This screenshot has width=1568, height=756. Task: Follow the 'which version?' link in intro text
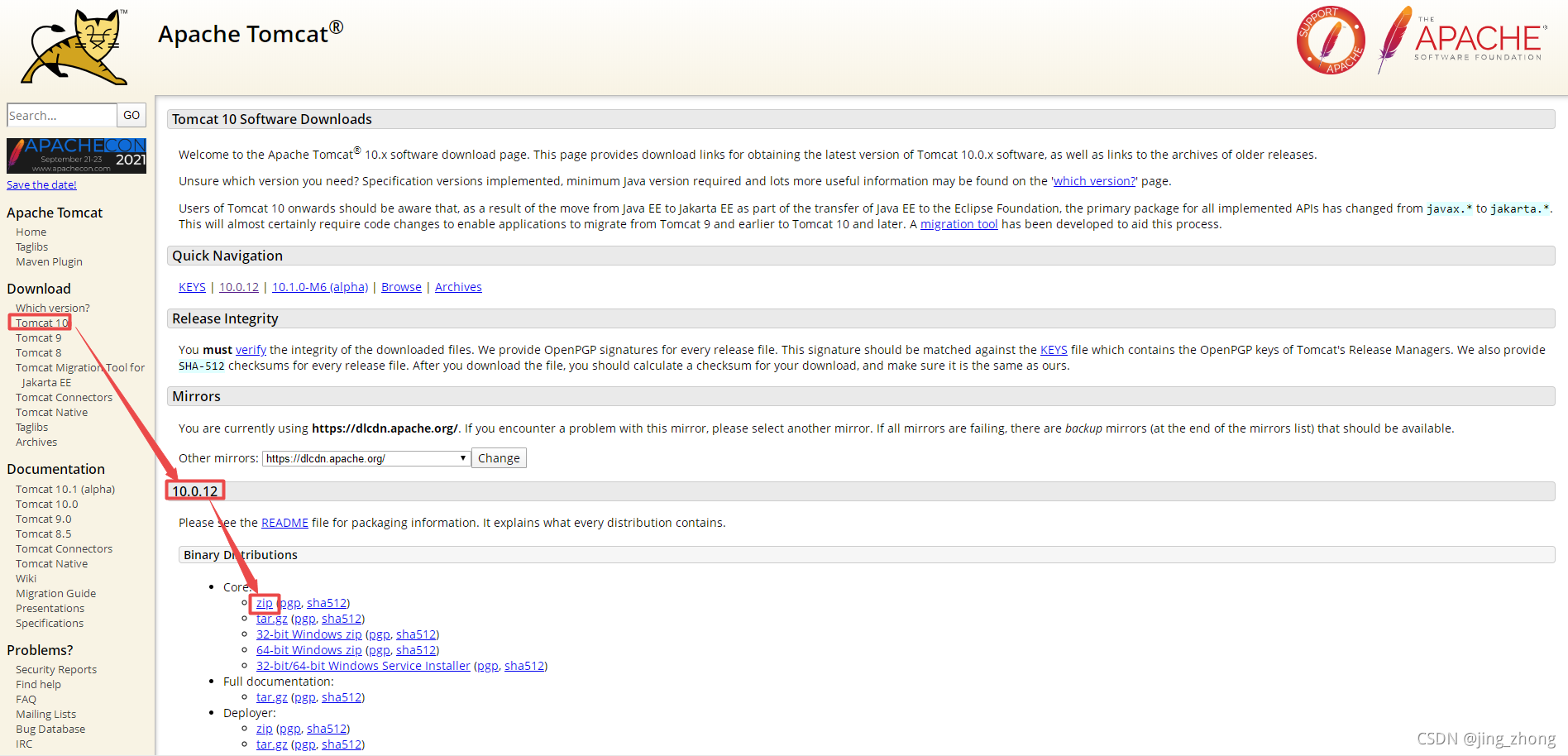point(1094,181)
